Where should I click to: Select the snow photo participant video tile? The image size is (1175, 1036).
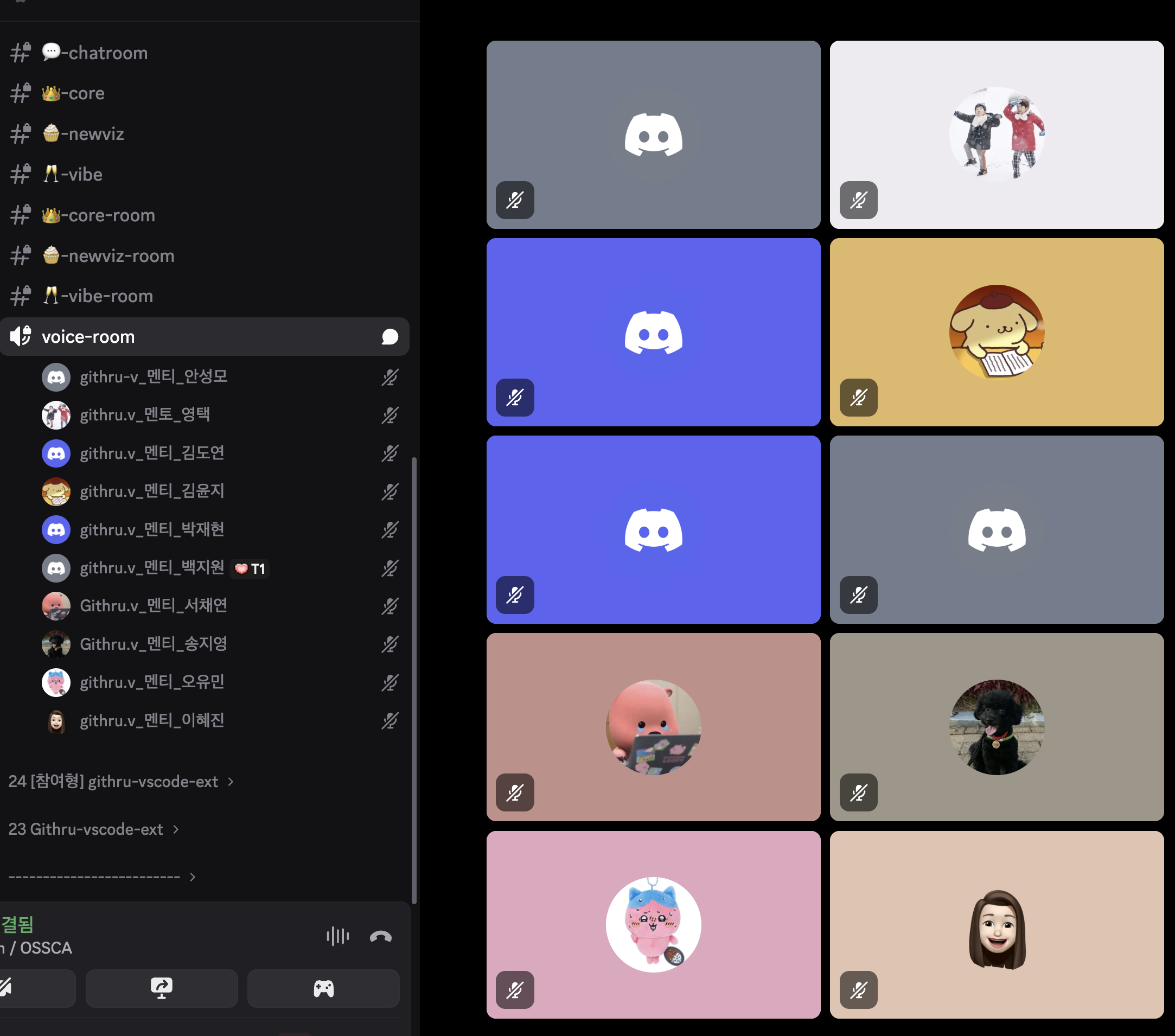(x=997, y=135)
